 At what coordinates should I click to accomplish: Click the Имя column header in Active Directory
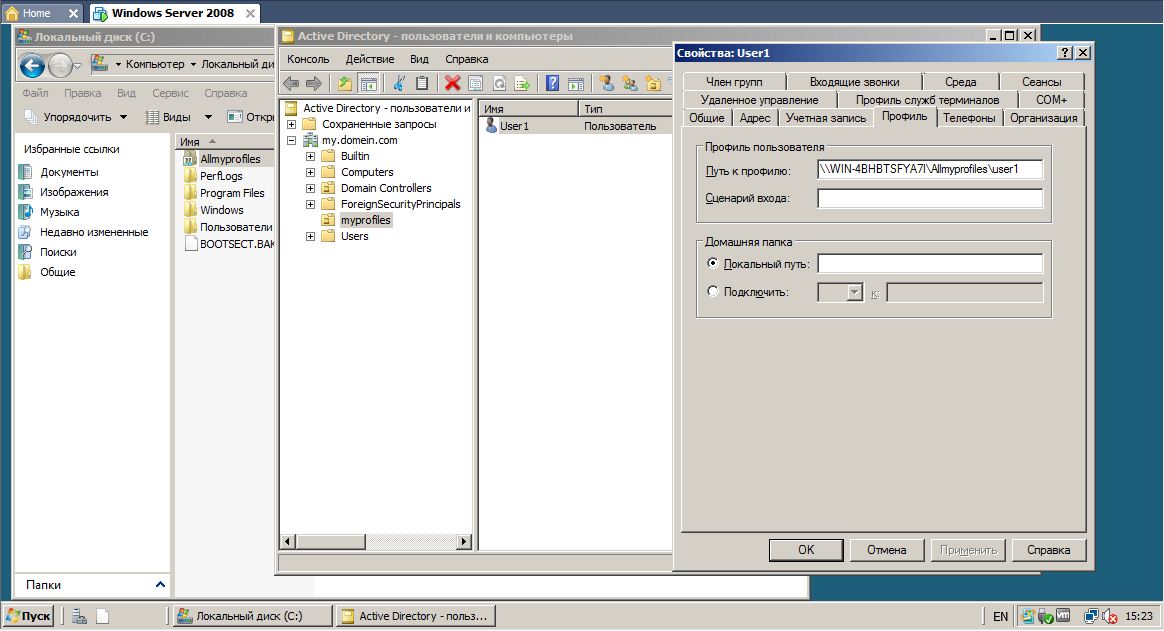[x=529, y=109]
